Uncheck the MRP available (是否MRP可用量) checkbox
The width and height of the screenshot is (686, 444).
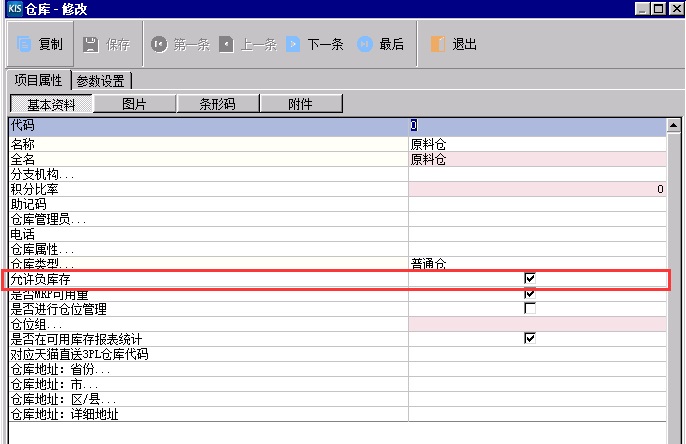530,294
